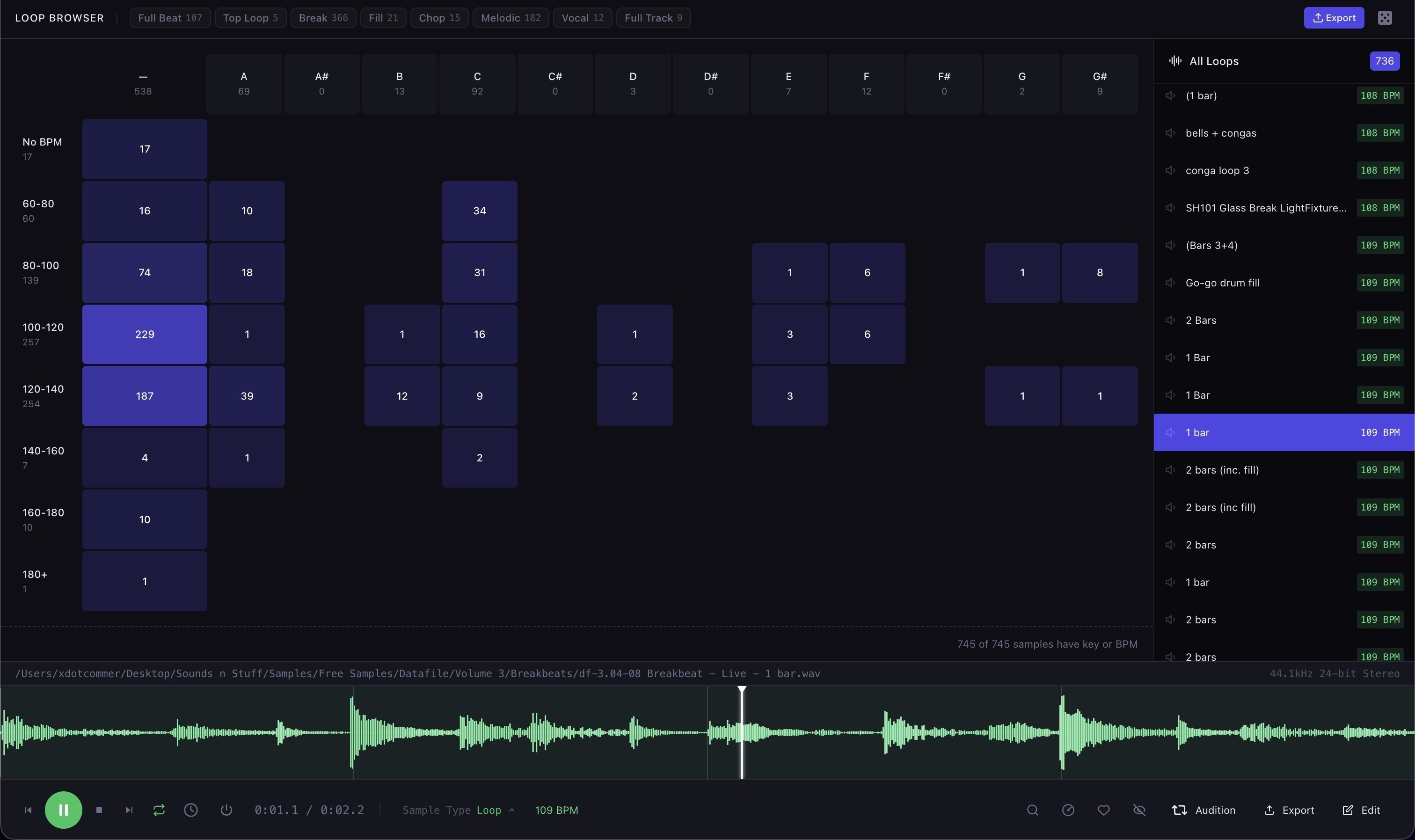1415x840 pixels.
Task: Toggle the loop repeat icon in transport controls
Action: point(159,810)
